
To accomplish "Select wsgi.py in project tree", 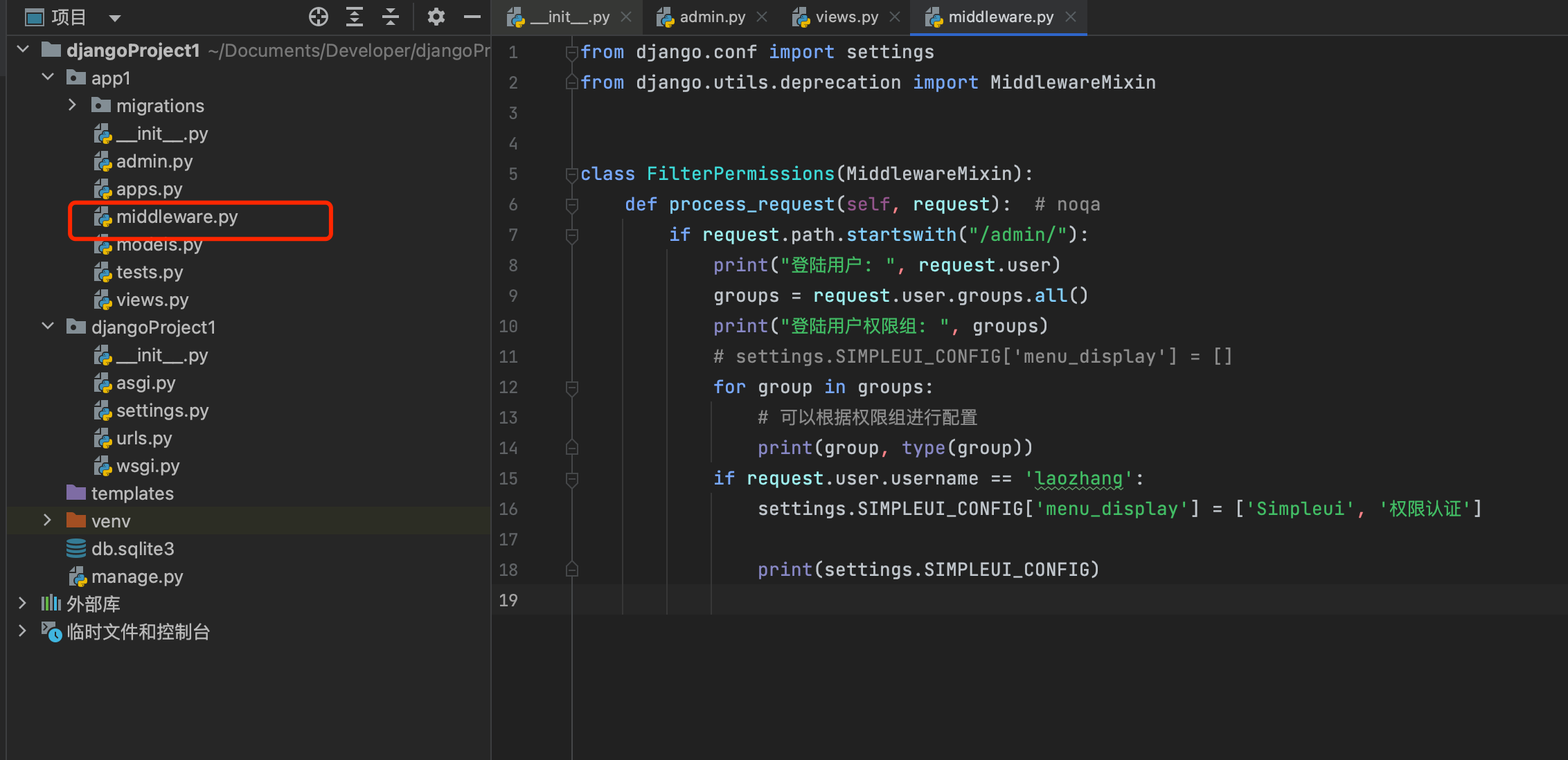I will click(x=148, y=466).
